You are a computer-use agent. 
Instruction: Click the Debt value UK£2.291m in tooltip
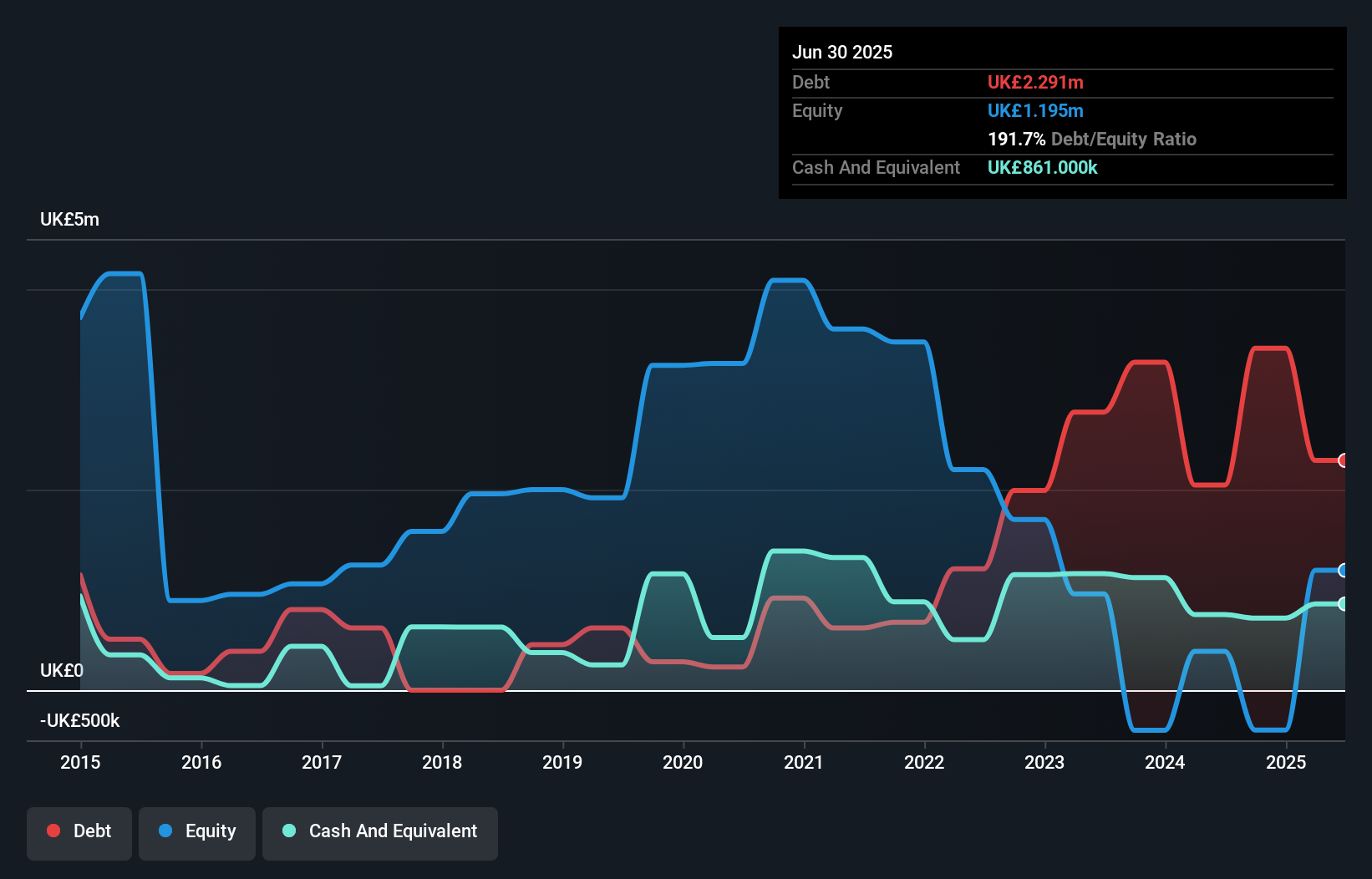tap(1036, 82)
